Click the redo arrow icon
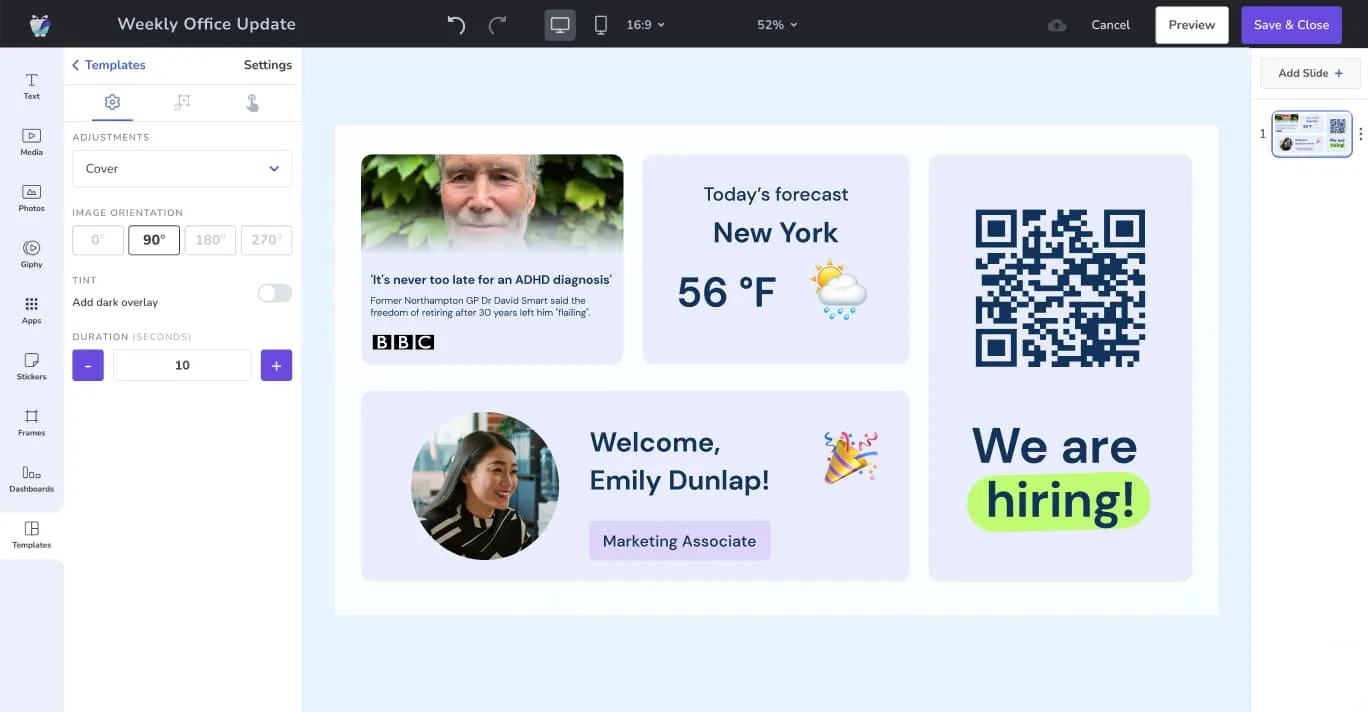Screen dimensions: 1368x712 tap(497, 25)
